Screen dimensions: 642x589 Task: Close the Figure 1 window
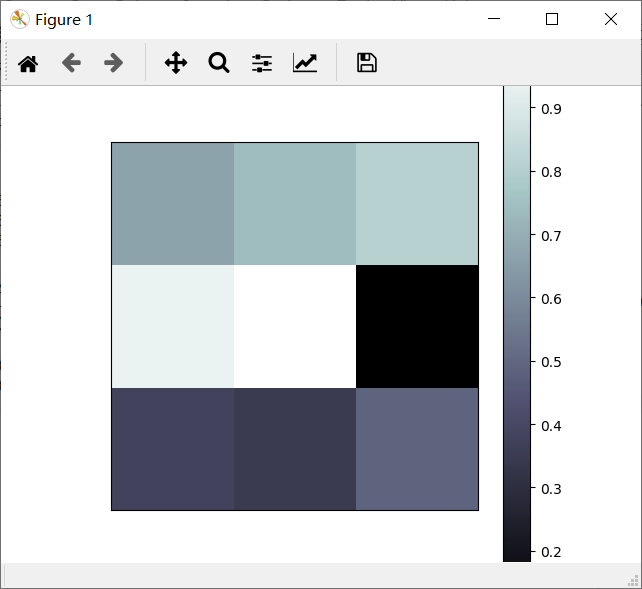click(611, 19)
